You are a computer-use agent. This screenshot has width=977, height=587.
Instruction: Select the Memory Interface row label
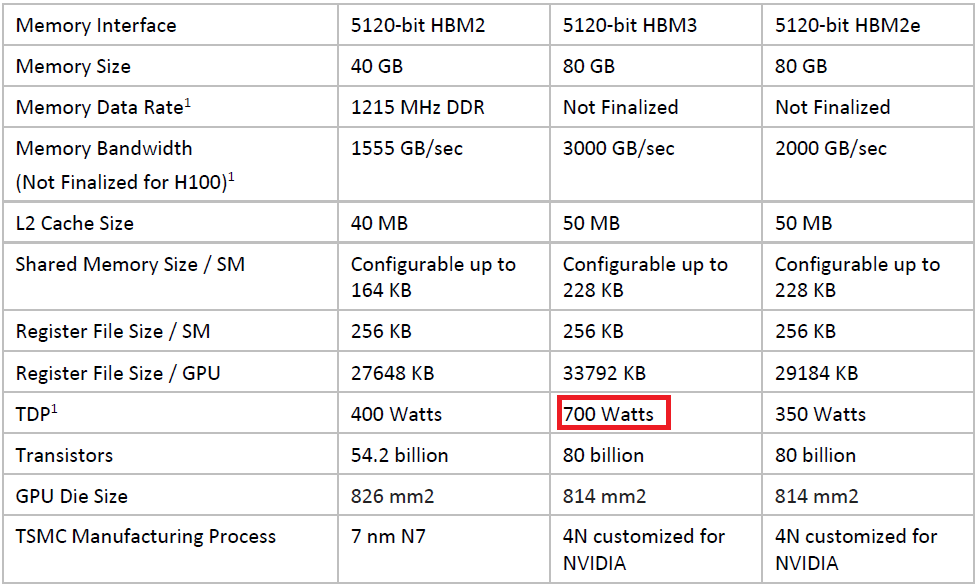click(96, 25)
